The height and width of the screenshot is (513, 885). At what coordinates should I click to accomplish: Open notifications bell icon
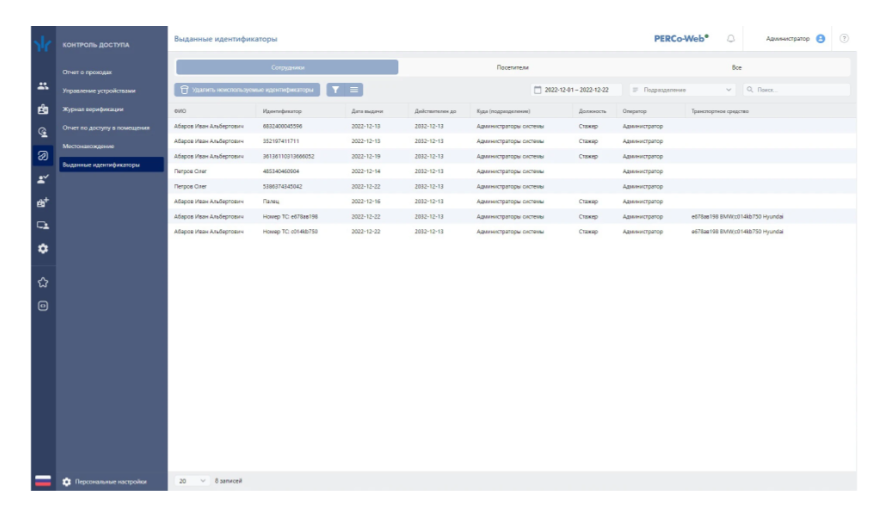731,39
